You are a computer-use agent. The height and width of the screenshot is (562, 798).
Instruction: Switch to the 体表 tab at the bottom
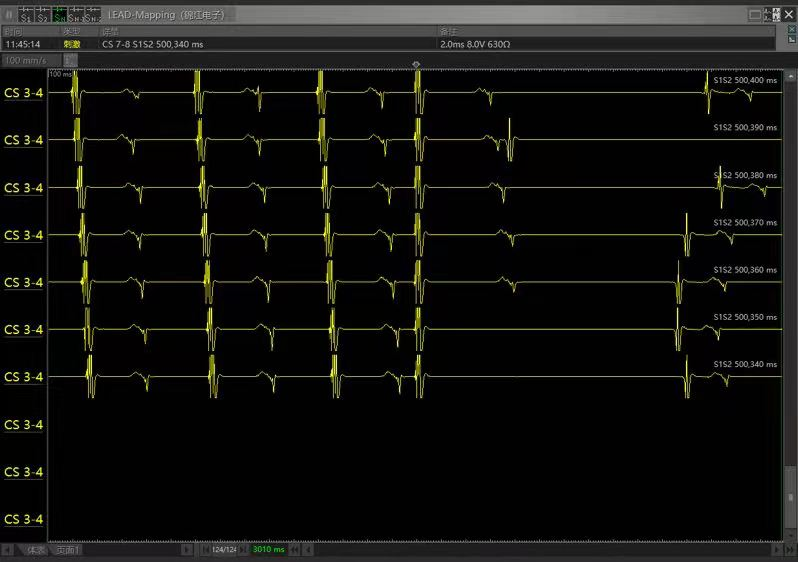pyautogui.click(x=36, y=550)
